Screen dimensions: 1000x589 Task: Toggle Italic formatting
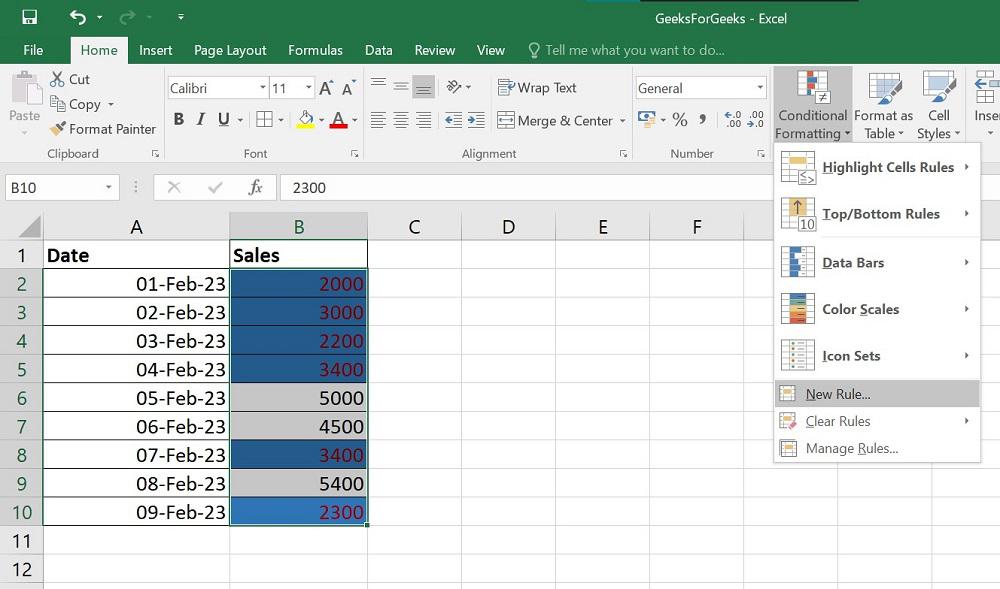coord(201,119)
